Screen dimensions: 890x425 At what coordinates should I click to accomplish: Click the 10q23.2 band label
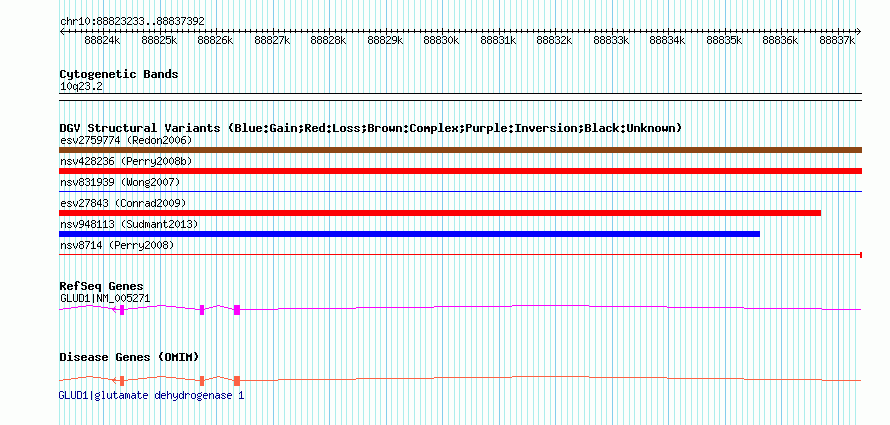pyautogui.click(x=81, y=87)
